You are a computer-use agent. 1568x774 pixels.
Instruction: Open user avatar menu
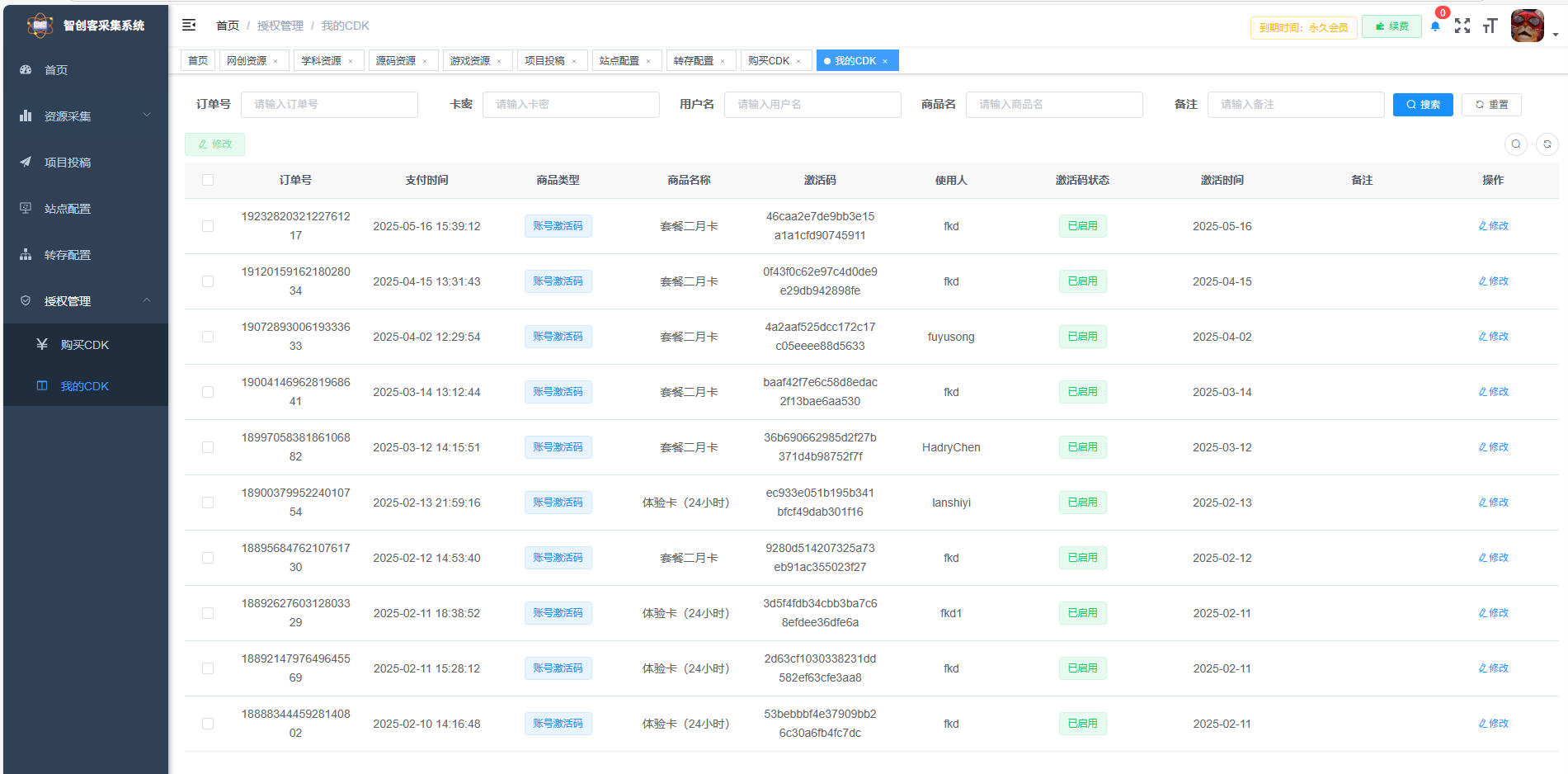[1527, 26]
